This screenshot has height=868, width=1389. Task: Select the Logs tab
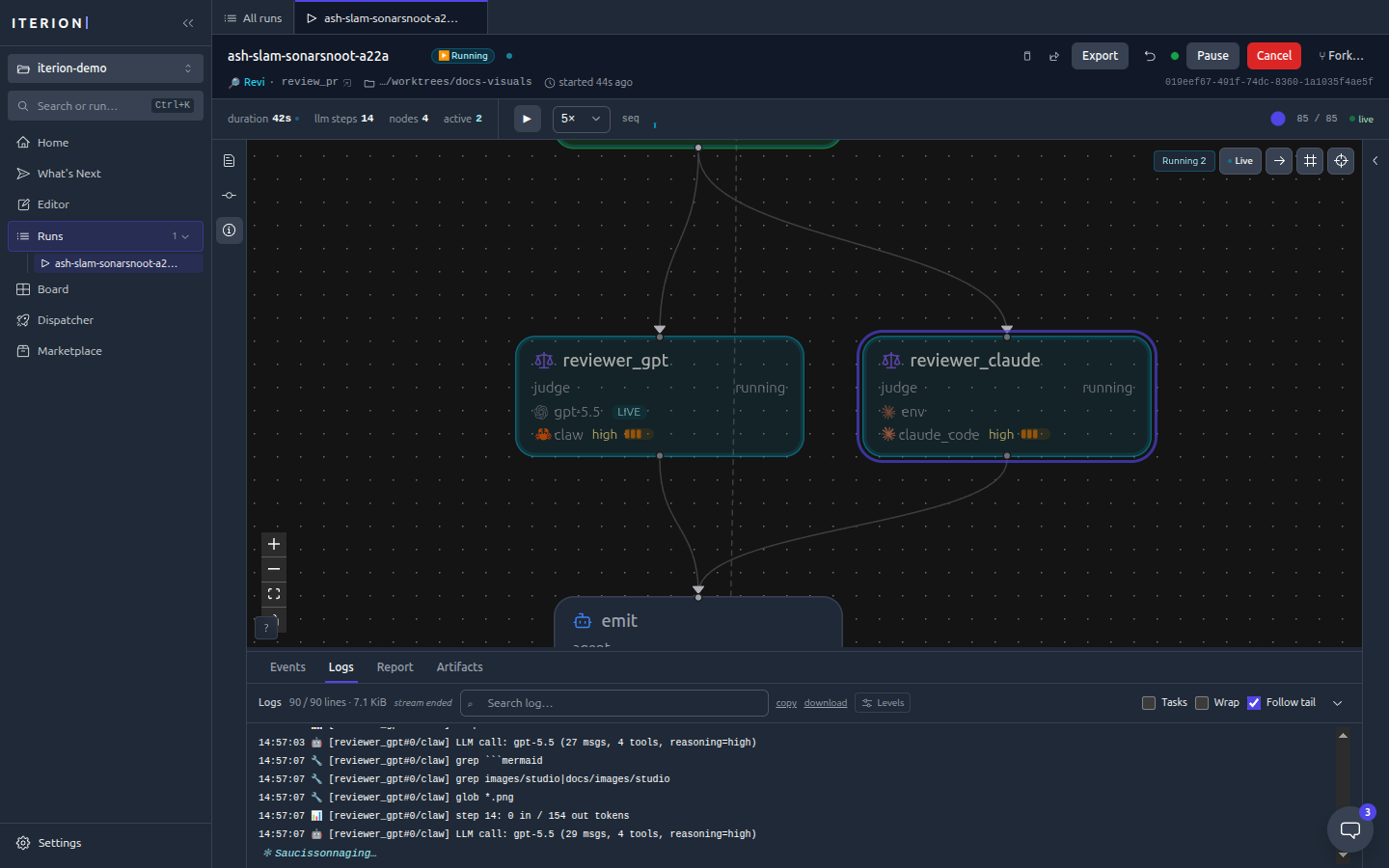[341, 667]
